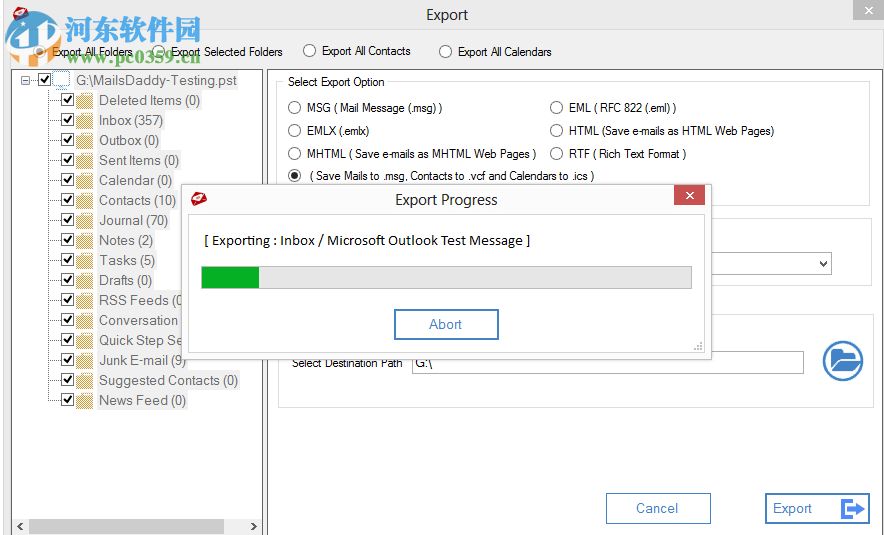This screenshot has width=884, height=535.
Task: Click the Select Destination Path field
Action: point(608,362)
